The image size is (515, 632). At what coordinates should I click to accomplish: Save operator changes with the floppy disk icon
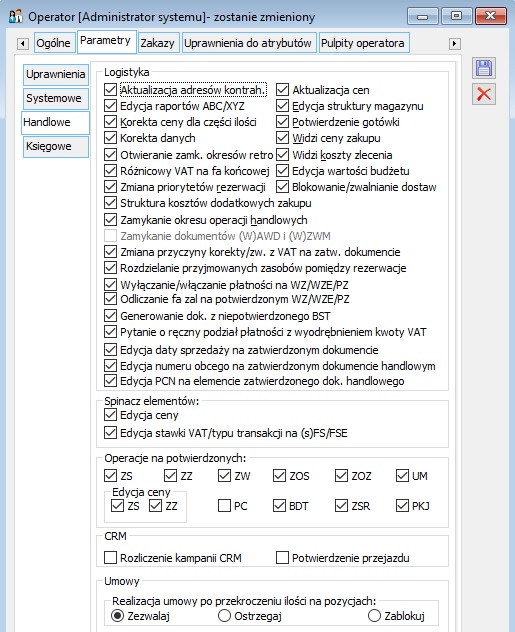click(484, 69)
